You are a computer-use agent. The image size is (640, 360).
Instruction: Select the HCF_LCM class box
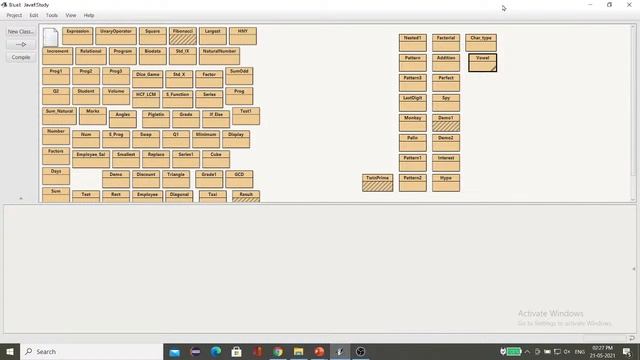click(x=146, y=99)
